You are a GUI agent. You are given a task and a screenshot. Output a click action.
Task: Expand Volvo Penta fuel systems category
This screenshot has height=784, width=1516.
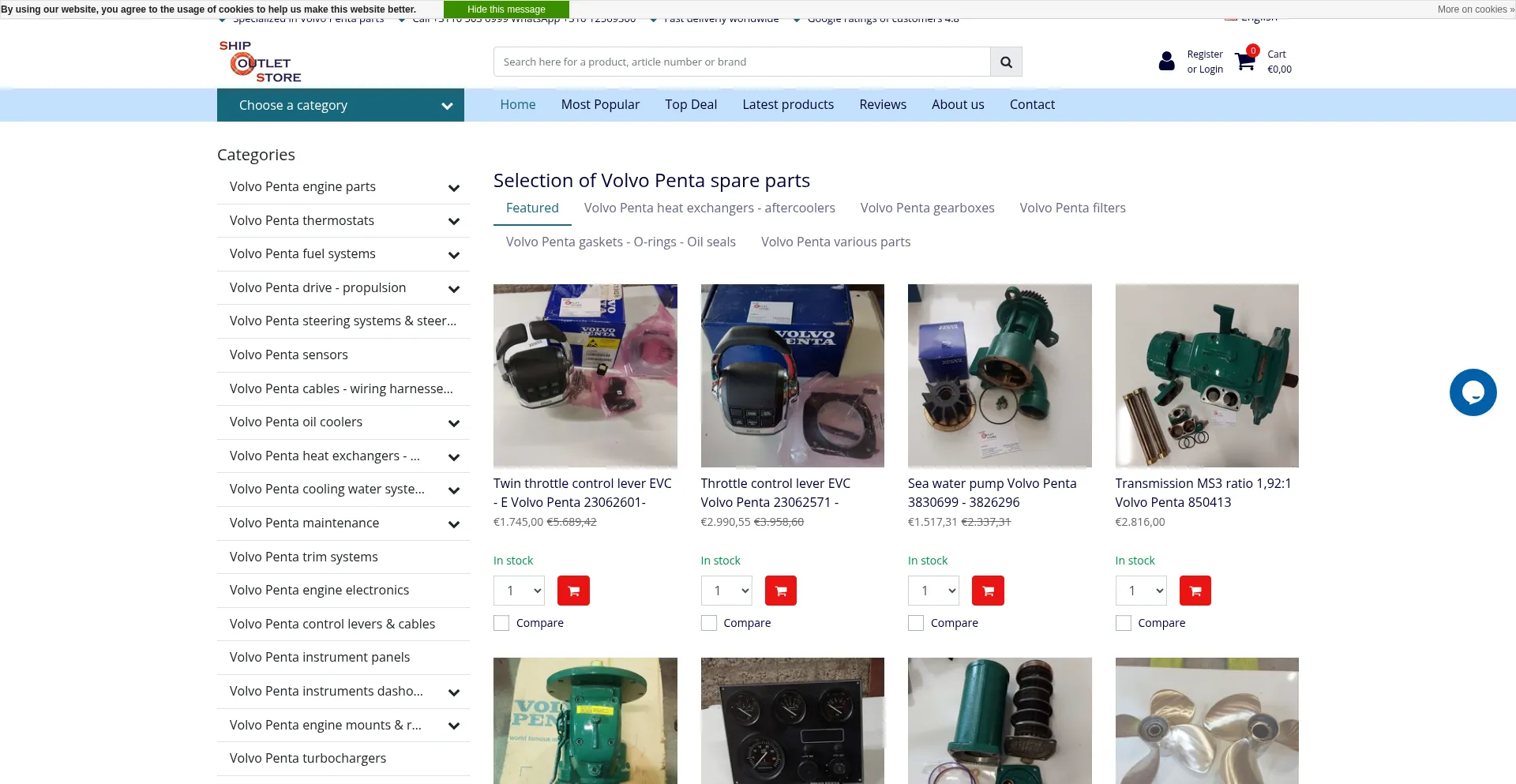coord(454,255)
